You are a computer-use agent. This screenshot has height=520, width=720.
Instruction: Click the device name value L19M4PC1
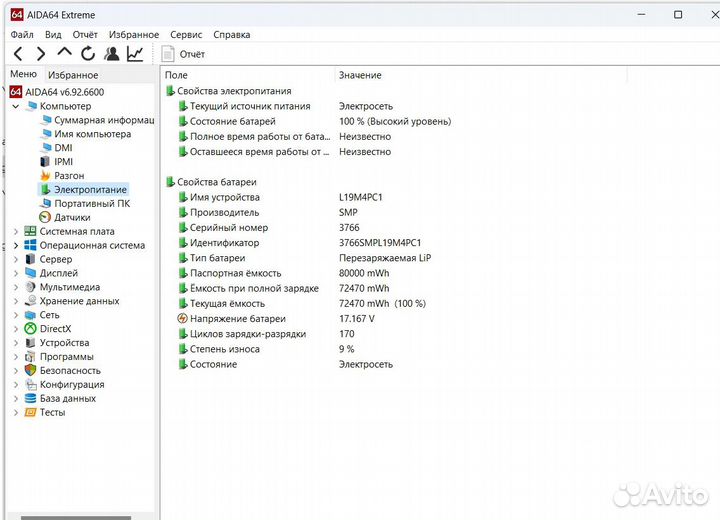click(360, 197)
